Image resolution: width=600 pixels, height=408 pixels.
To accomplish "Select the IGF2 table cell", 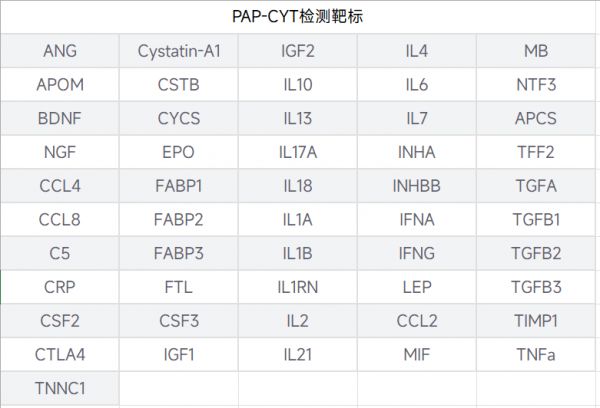I will [x=298, y=51].
